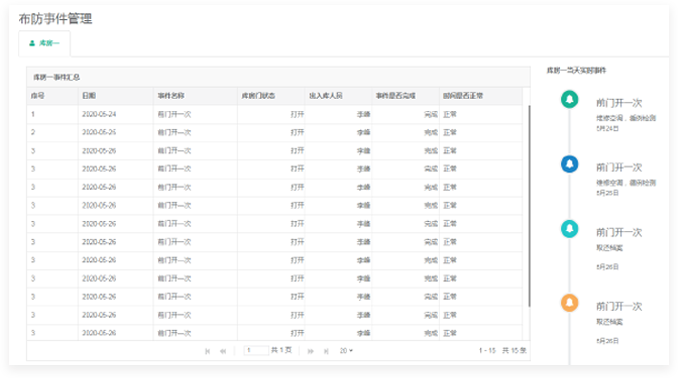Open 前门开一次 title beside the green bell

[x=619, y=103]
